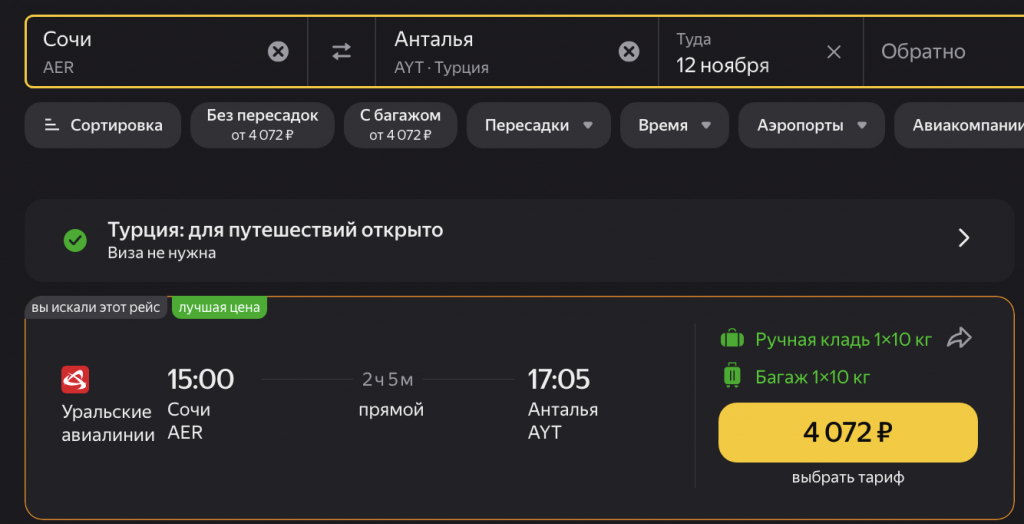Click the green checkmark Turkey status icon
1024x524 pixels.
[75, 240]
